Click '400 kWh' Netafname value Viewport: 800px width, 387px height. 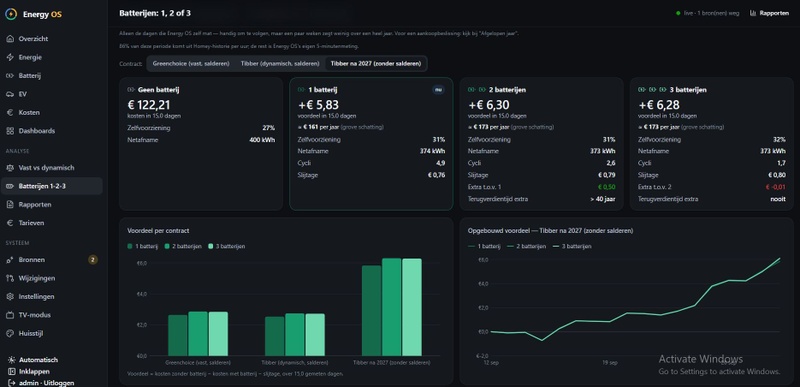point(262,140)
